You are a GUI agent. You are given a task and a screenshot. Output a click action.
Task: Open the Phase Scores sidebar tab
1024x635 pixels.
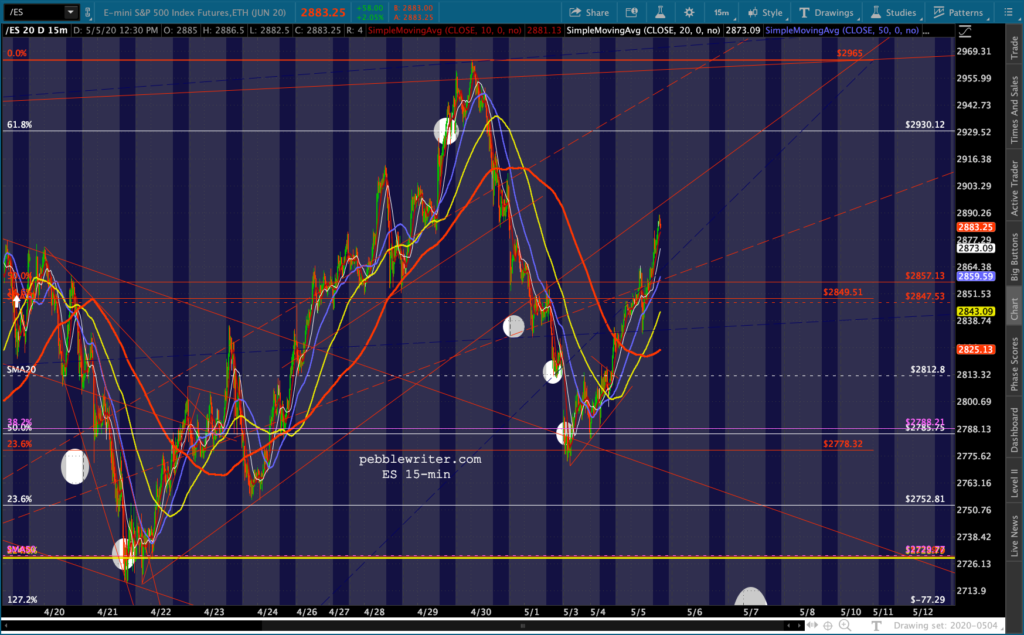pos(1014,364)
